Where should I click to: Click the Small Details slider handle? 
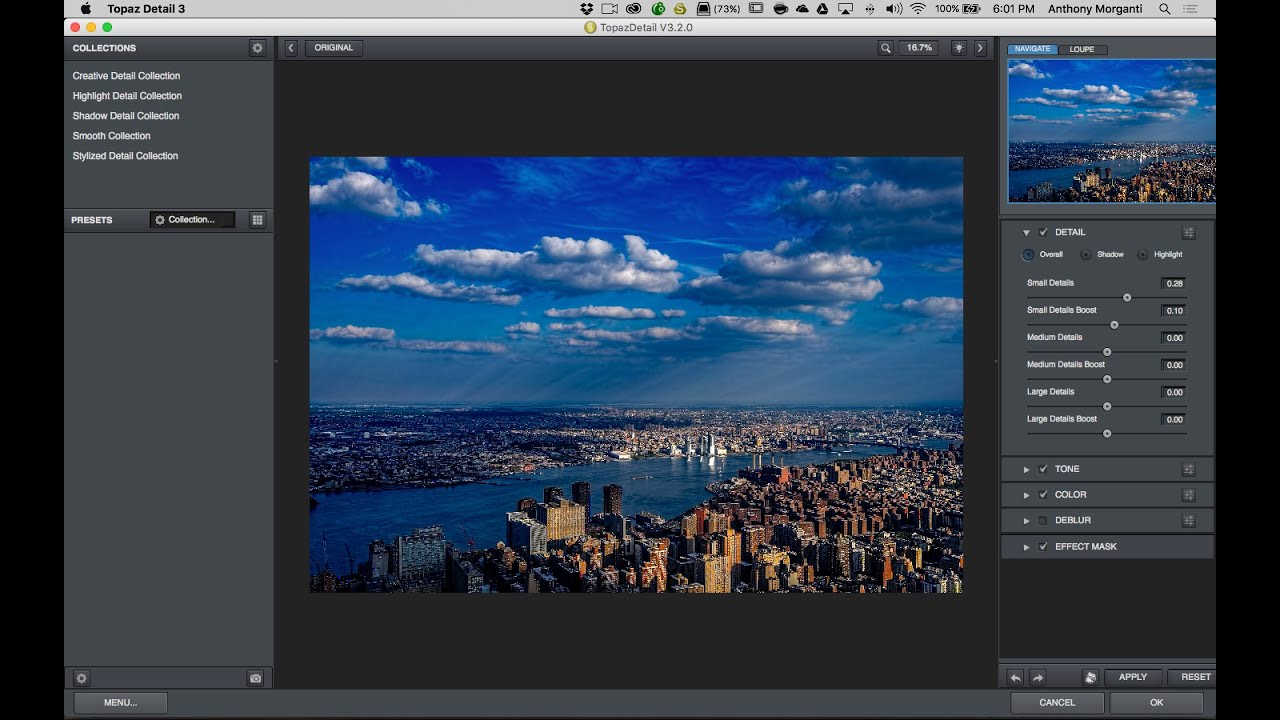[1127, 298]
